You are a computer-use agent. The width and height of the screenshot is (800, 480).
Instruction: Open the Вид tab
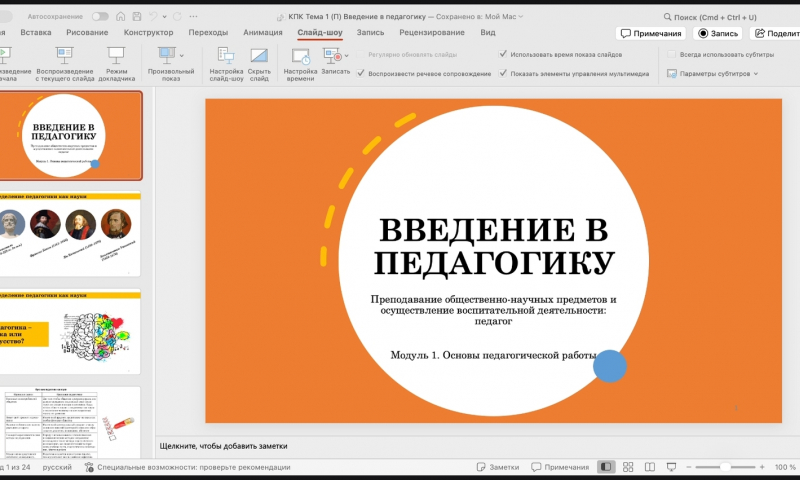pyautogui.click(x=488, y=32)
